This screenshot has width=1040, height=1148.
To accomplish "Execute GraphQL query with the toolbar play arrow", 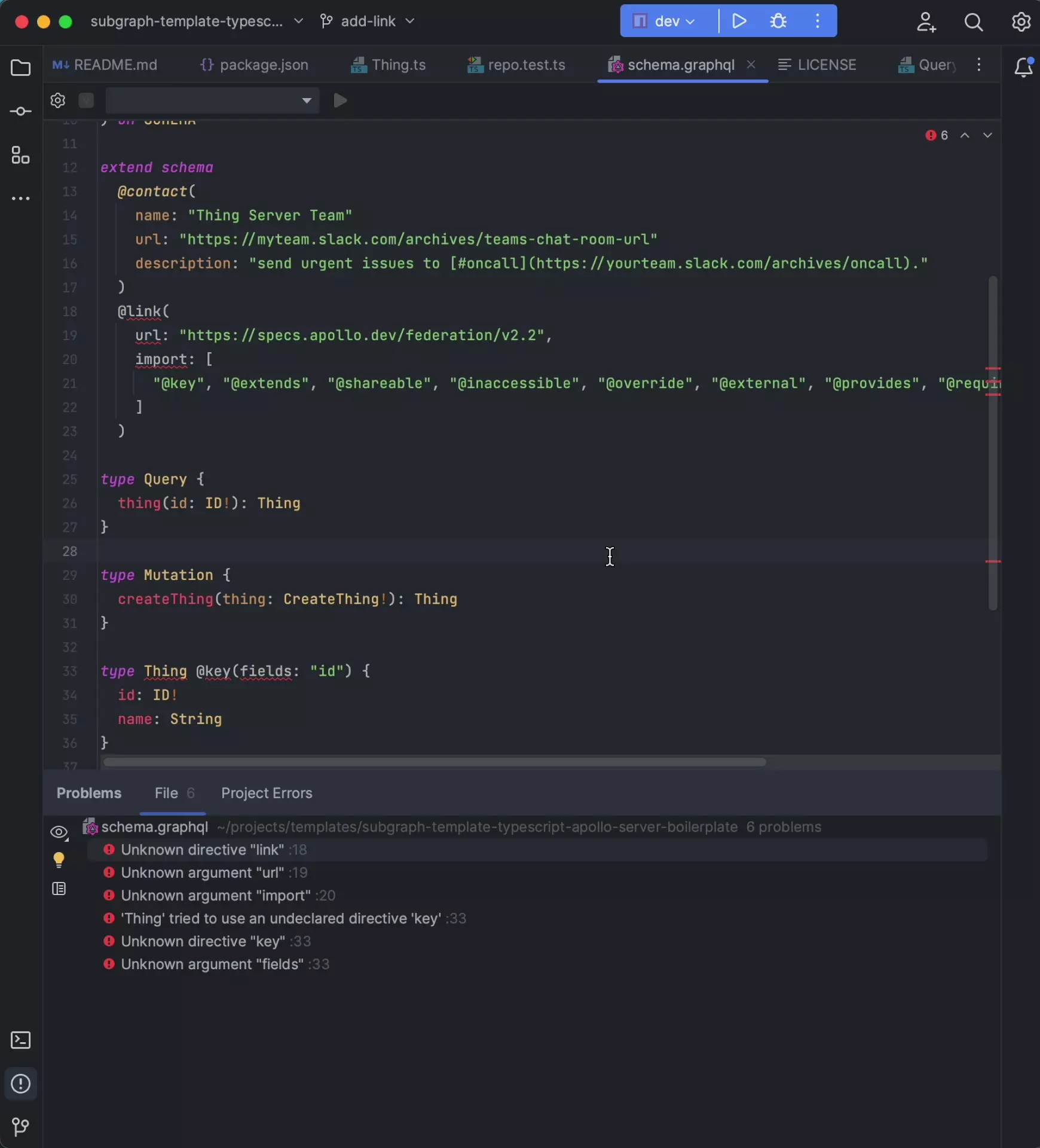I will click(x=340, y=100).
